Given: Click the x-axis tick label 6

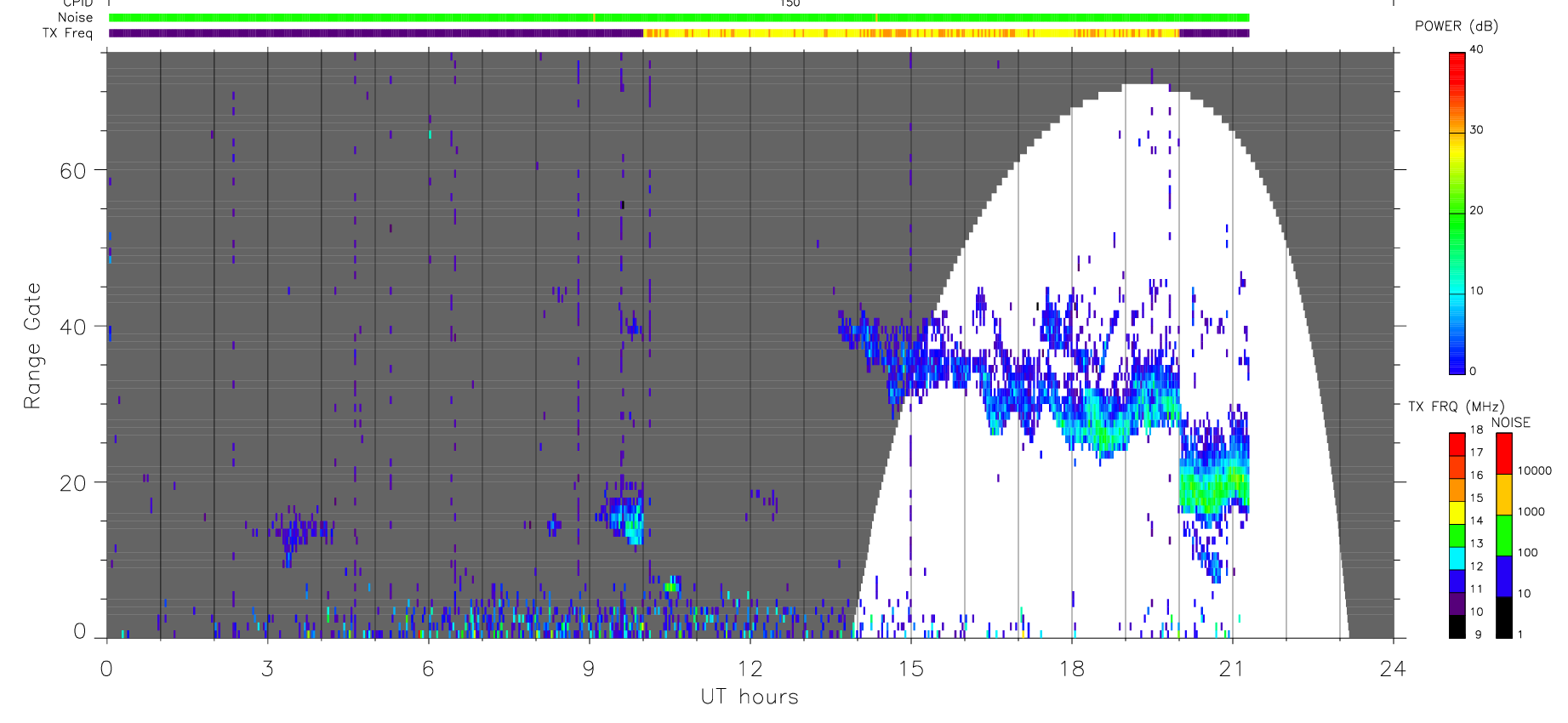Looking at the screenshot, I should (x=428, y=669).
